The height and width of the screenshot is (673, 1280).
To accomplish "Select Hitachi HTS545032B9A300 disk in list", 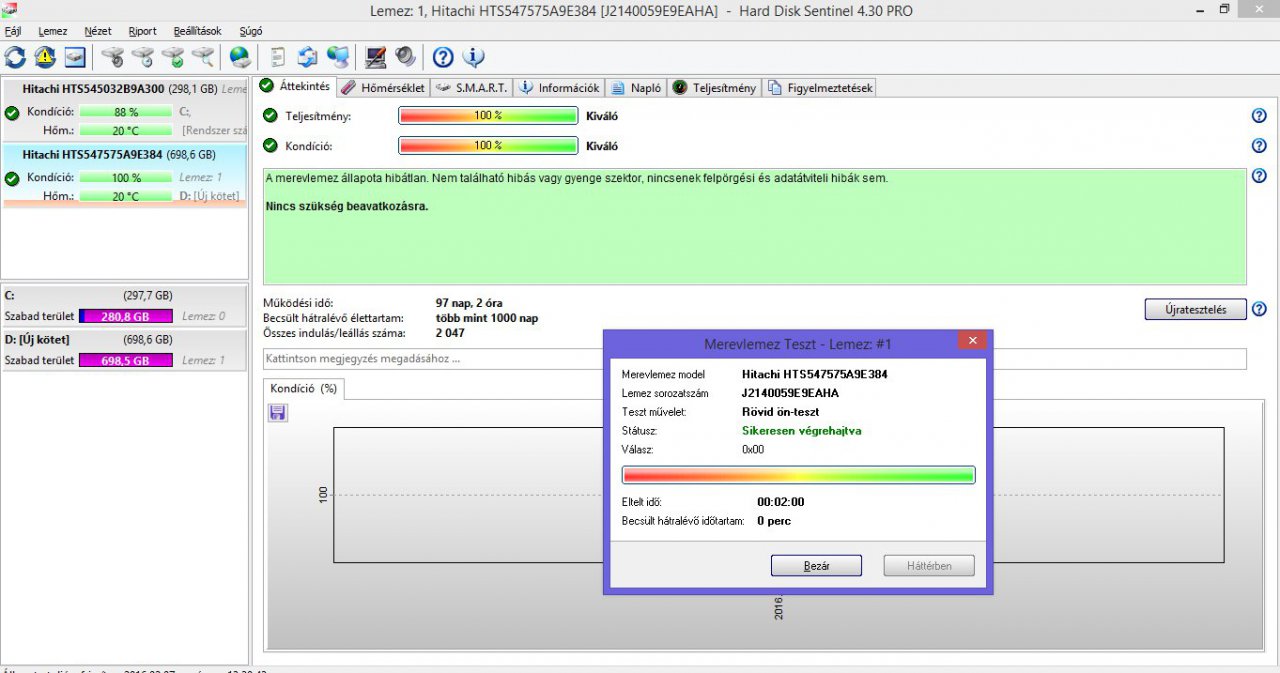I will [125, 111].
